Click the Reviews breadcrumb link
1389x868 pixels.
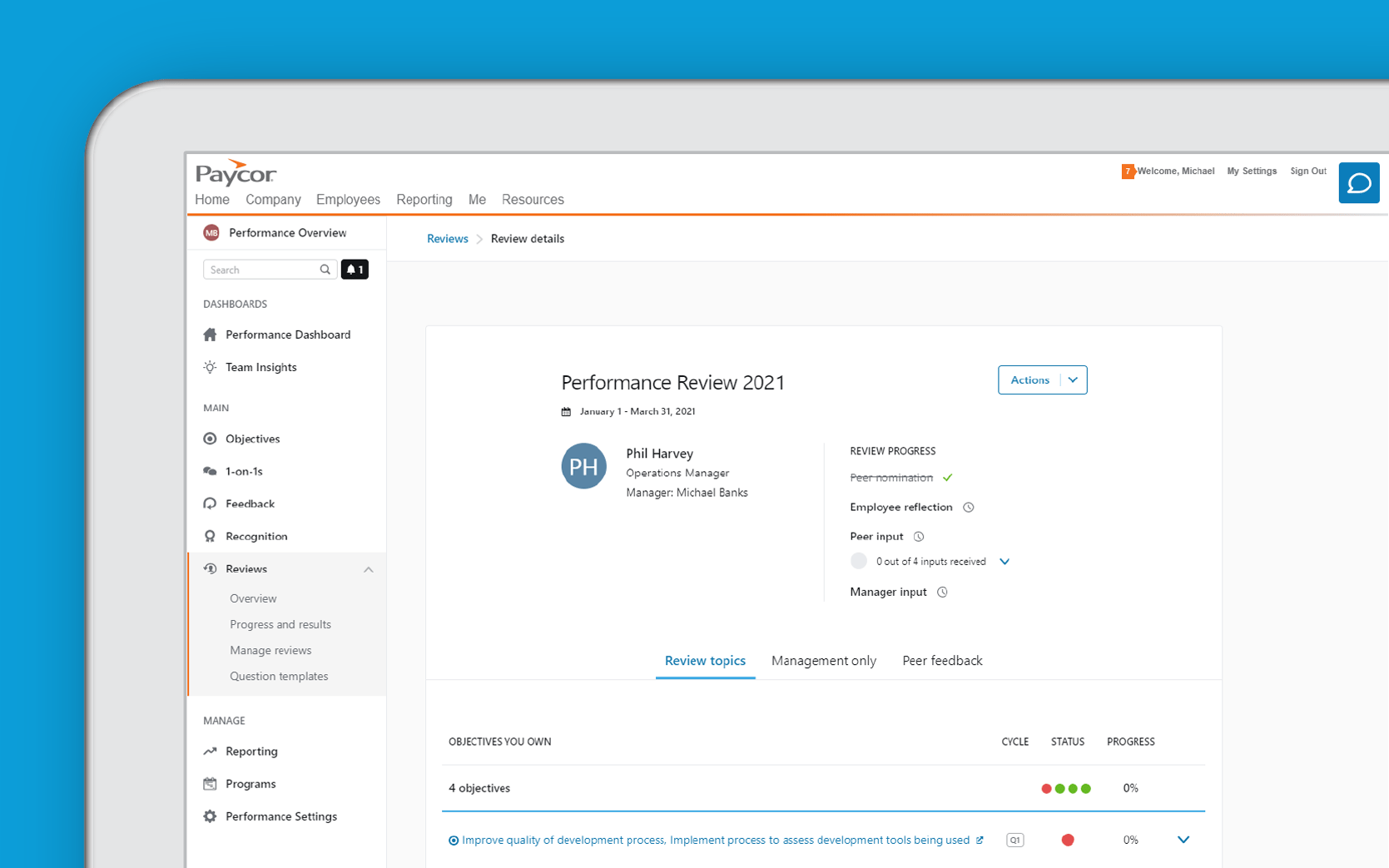pyautogui.click(x=448, y=239)
